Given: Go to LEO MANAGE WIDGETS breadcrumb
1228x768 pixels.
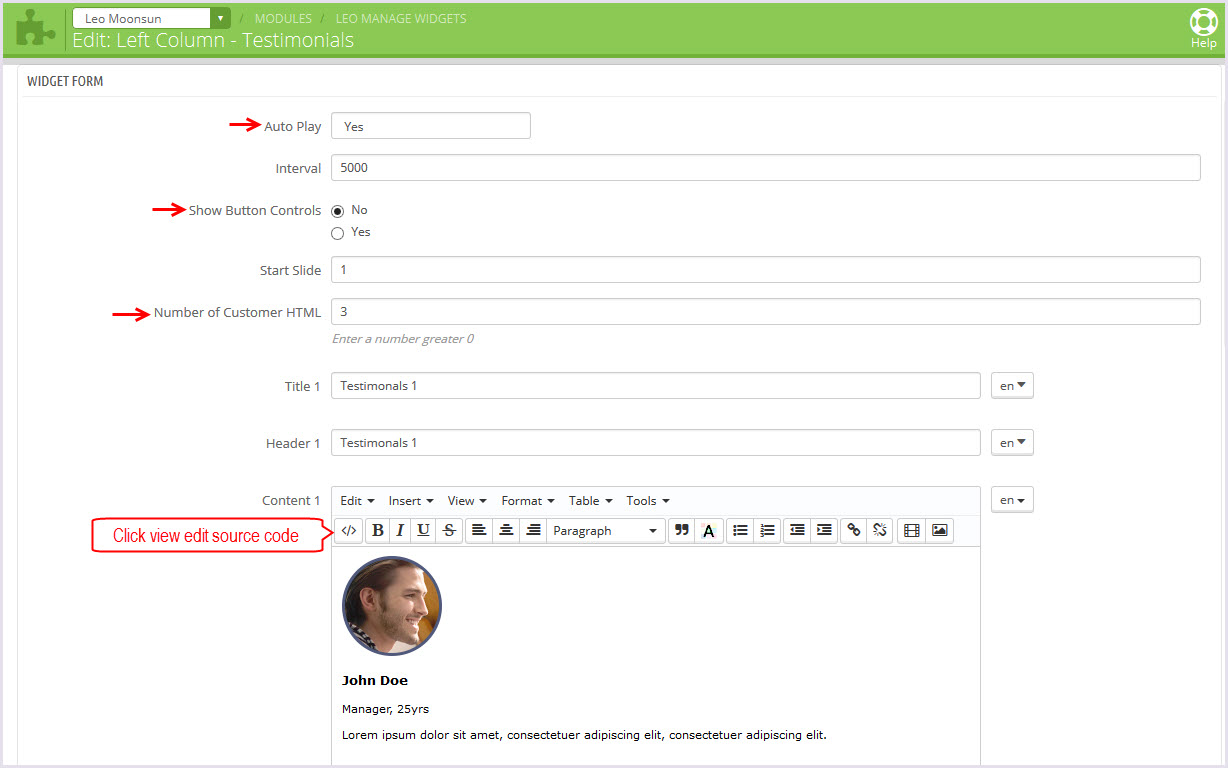Looking at the screenshot, I should [x=401, y=18].
